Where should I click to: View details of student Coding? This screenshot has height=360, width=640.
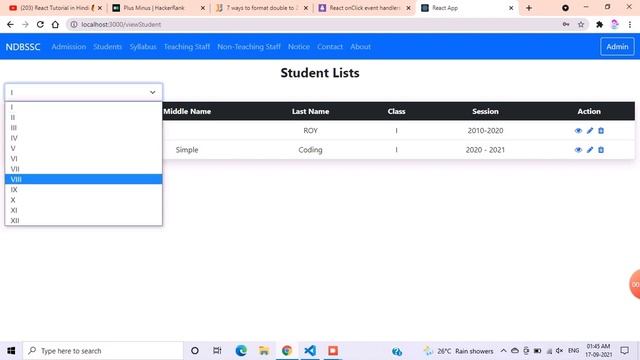[578, 150]
